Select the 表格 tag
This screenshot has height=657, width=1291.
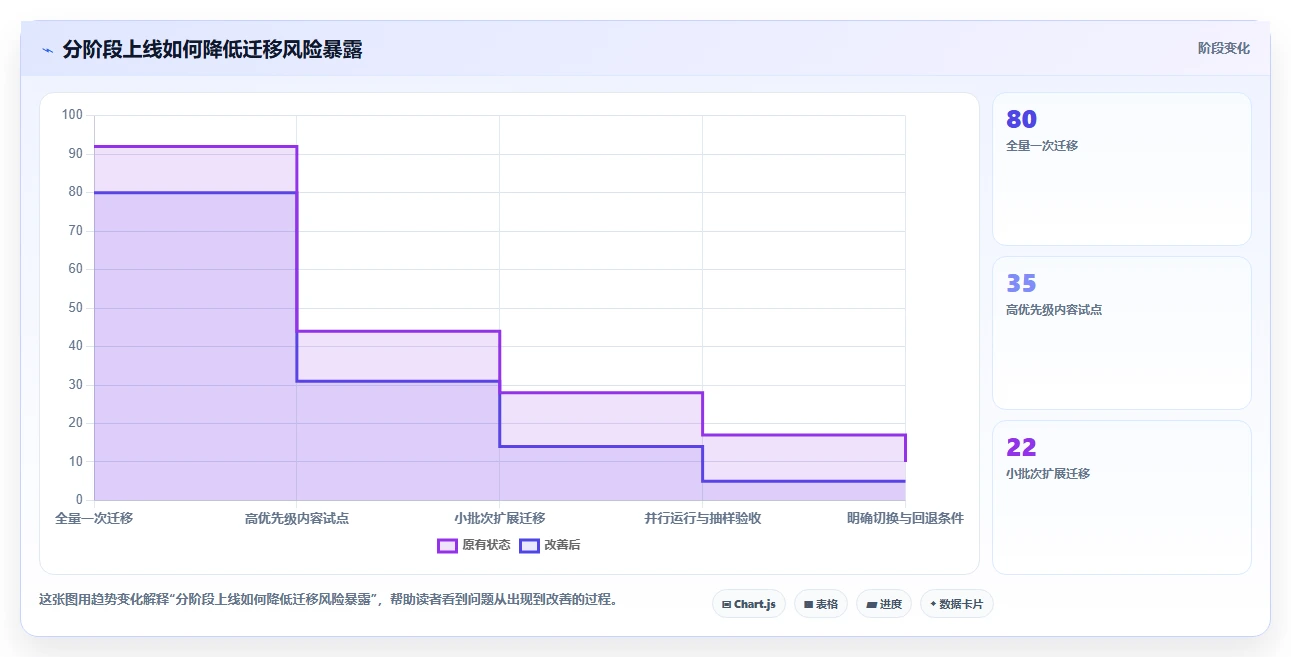[x=821, y=604]
